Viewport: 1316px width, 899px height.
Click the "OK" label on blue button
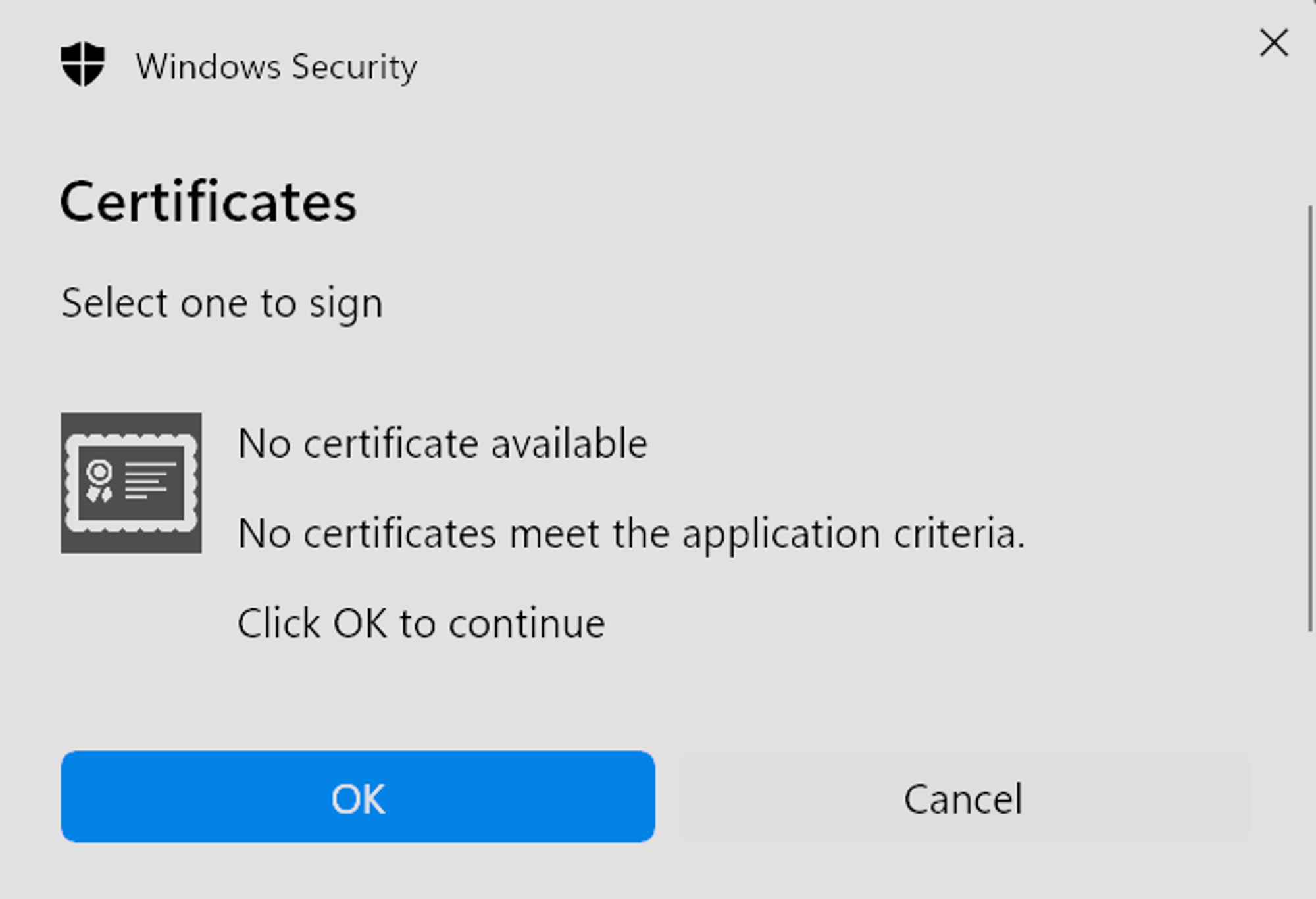point(358,798)
